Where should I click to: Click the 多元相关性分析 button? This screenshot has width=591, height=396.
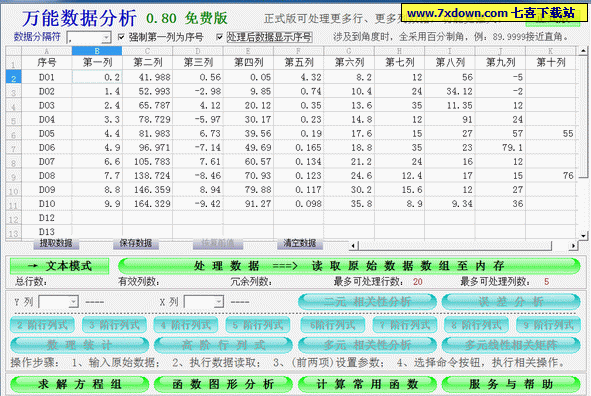[367, 345]
